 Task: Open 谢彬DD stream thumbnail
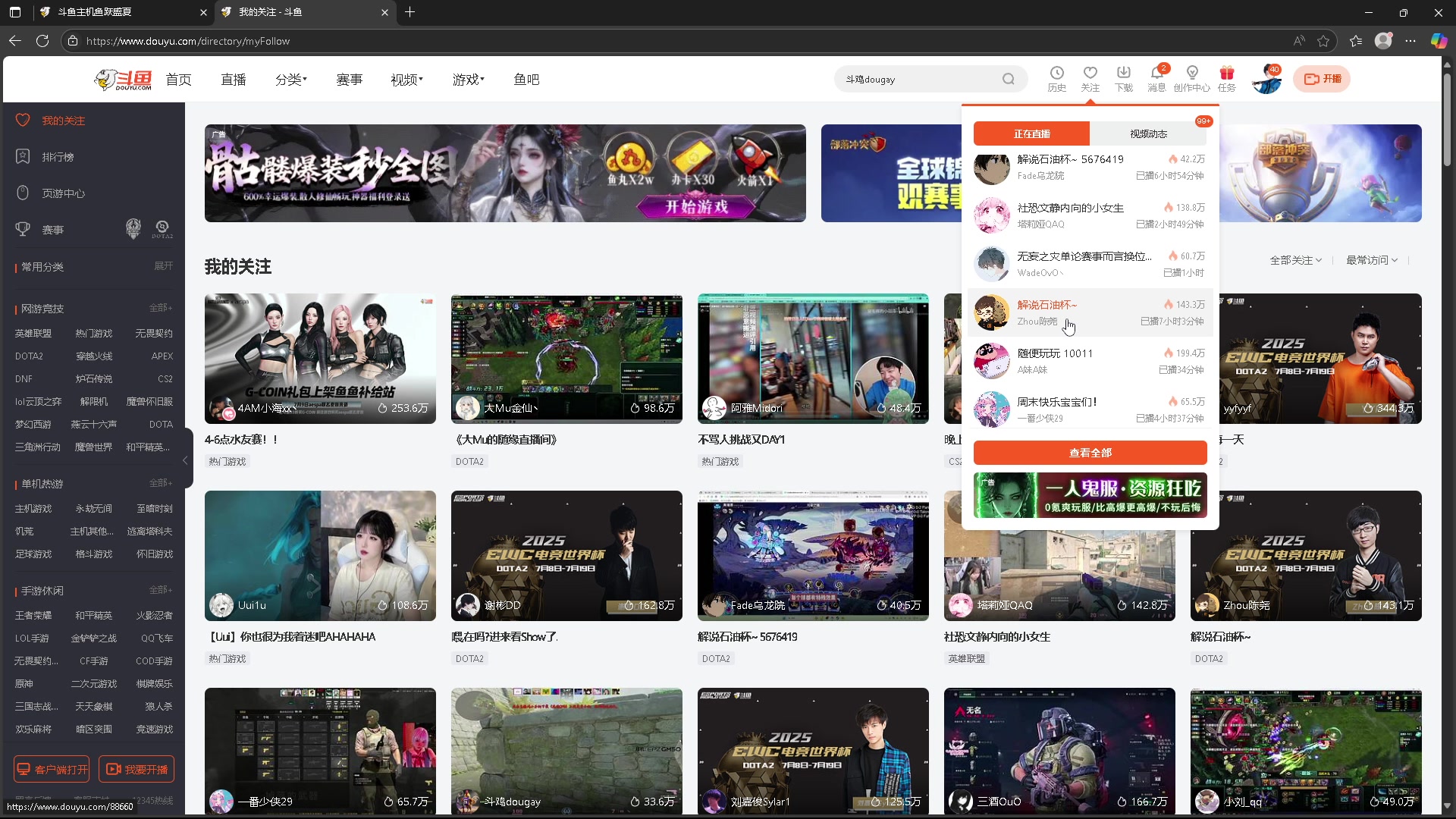[566, 556]
